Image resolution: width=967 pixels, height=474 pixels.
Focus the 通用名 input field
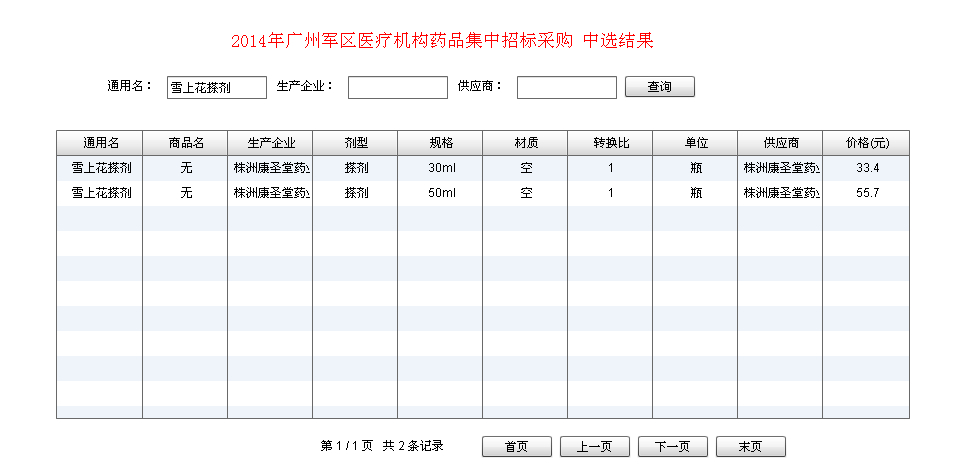tap(217, 88)
